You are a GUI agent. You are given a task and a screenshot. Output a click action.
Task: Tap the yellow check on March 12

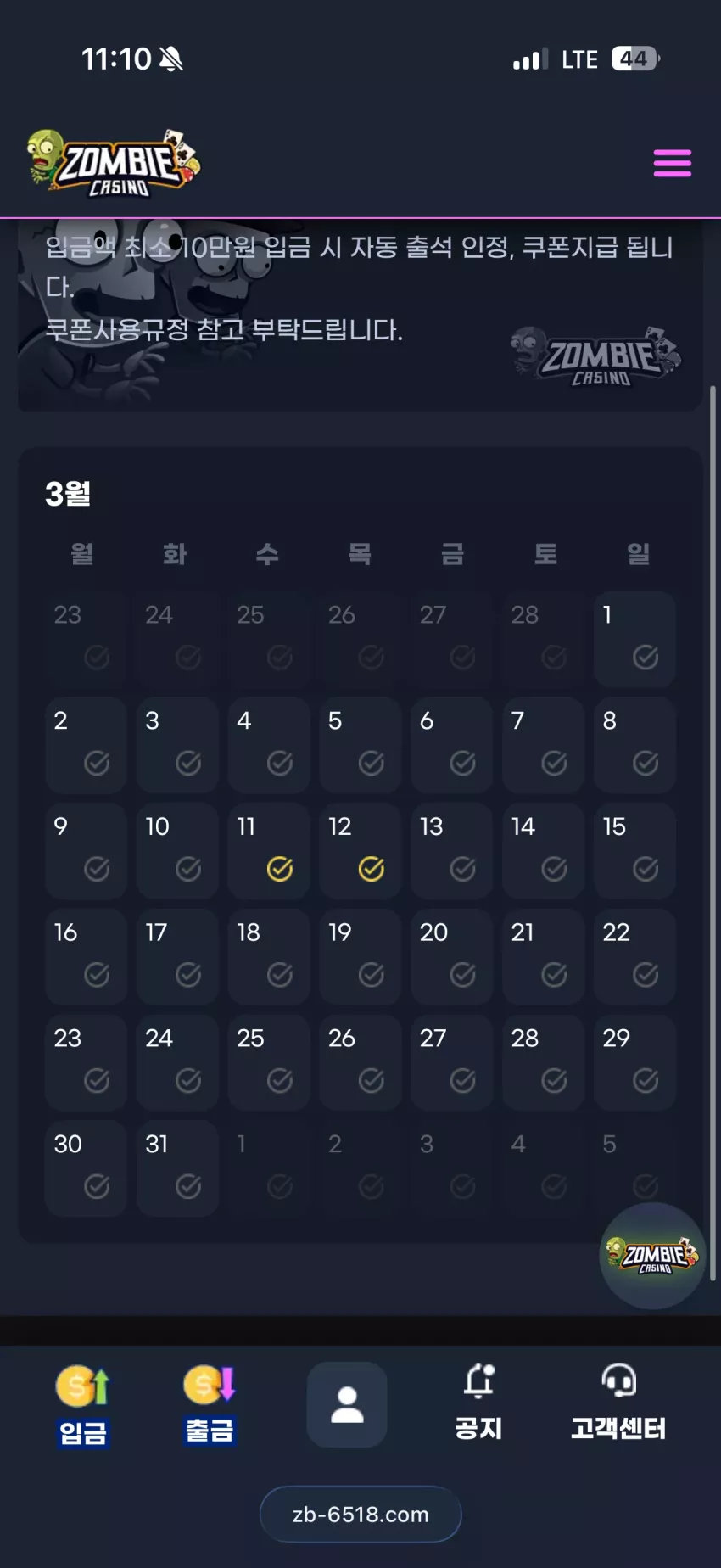click(372, 869)
